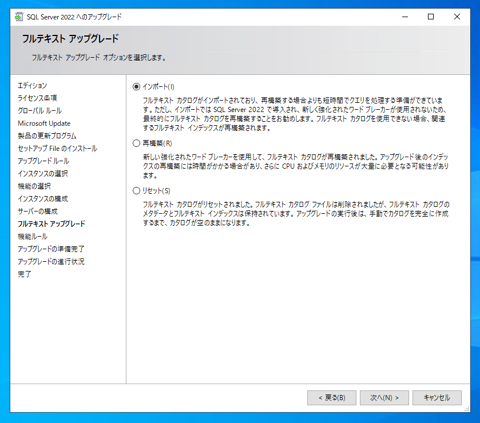Viewport: 480px width, 423px height.
Task: Click the window title SQL Server 2022 へのアップグレード
Action: coord(74,17)
